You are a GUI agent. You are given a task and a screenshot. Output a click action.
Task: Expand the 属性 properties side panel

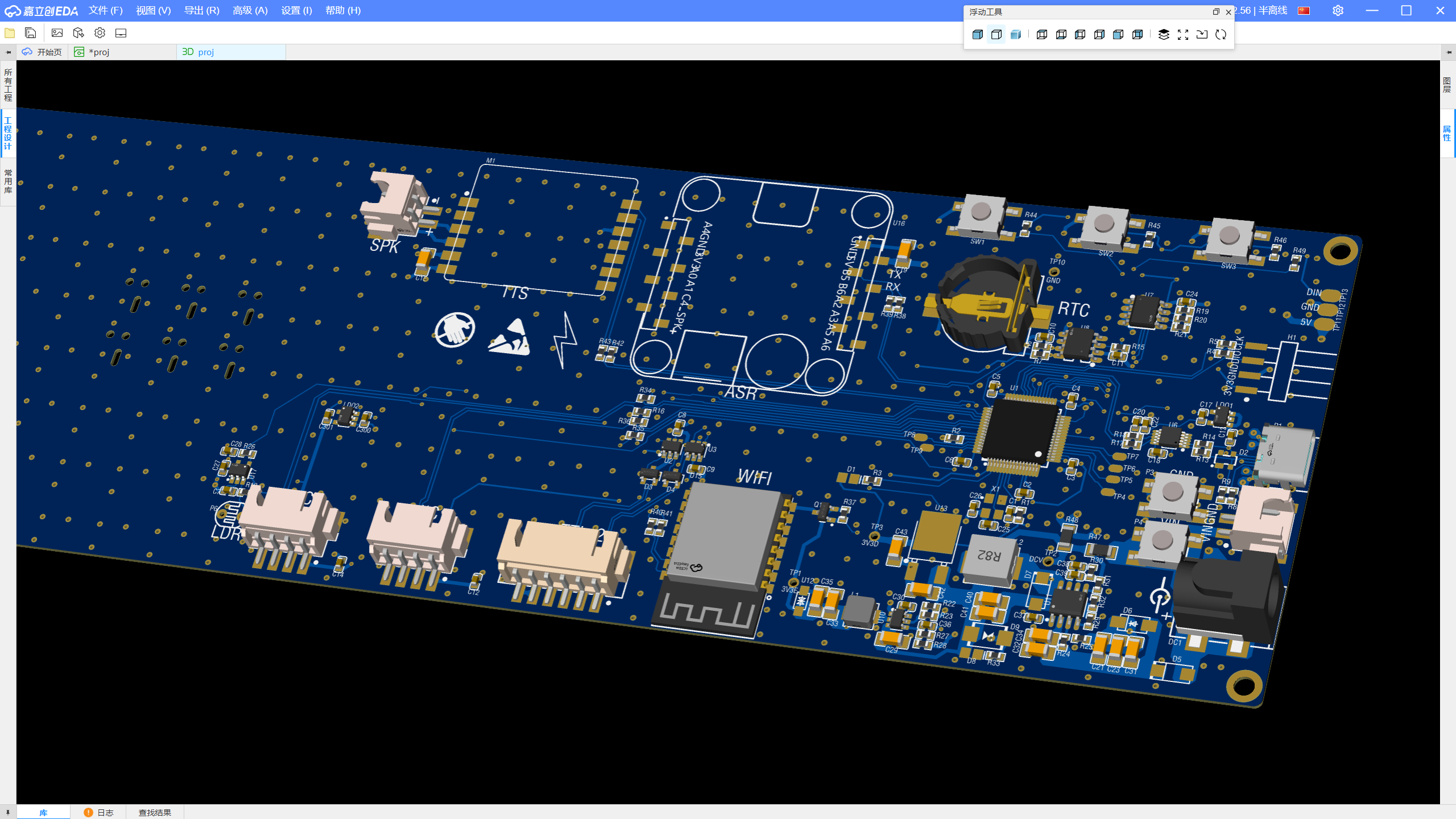click(x=1447, y=133)
